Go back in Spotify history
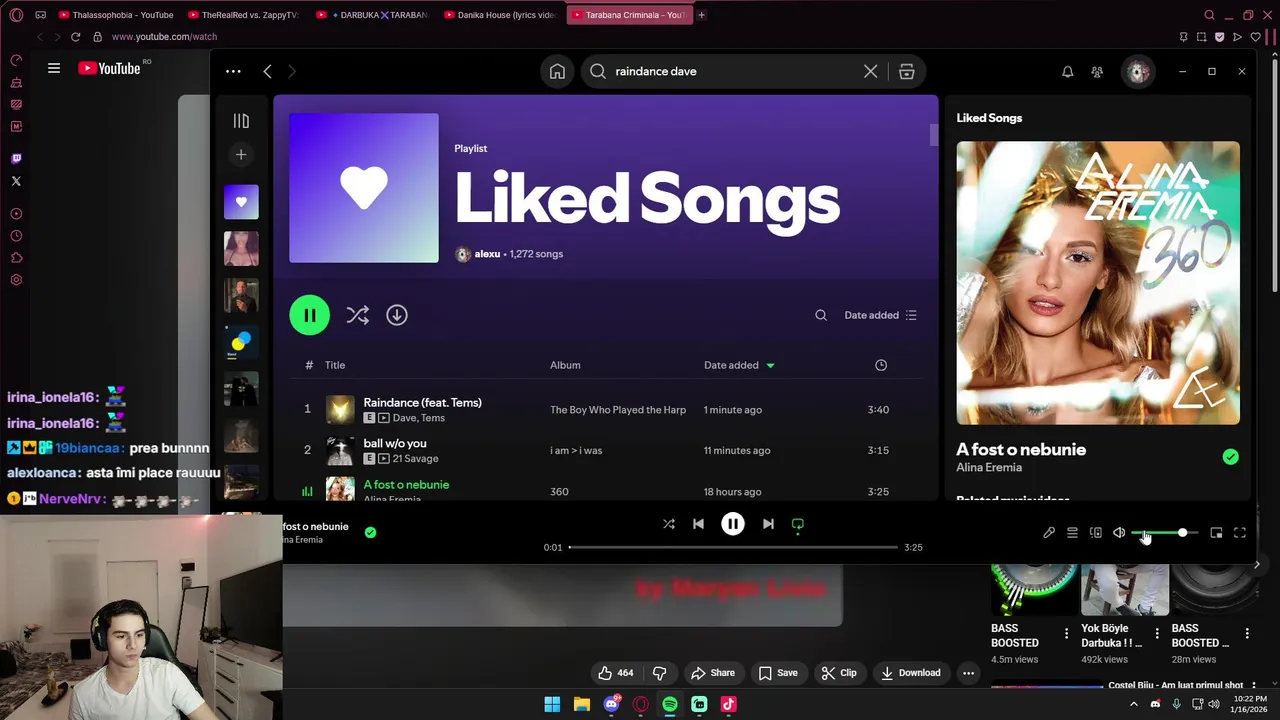 pyautogui.click(x=267, y=71)
